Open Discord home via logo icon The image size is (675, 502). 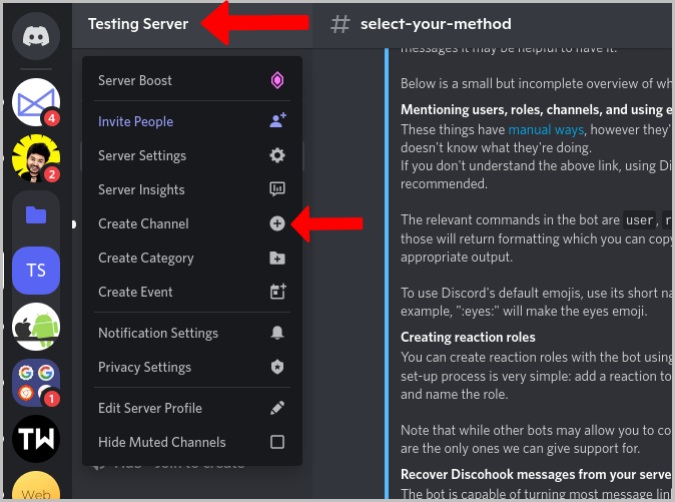pos(36,36)
